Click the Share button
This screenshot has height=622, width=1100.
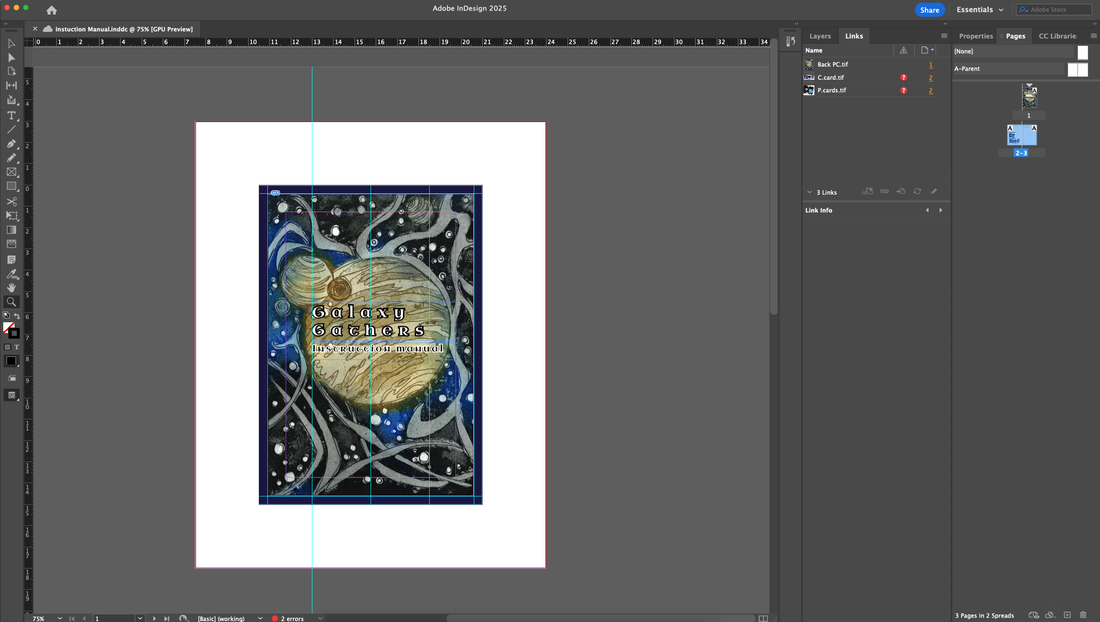930,10
